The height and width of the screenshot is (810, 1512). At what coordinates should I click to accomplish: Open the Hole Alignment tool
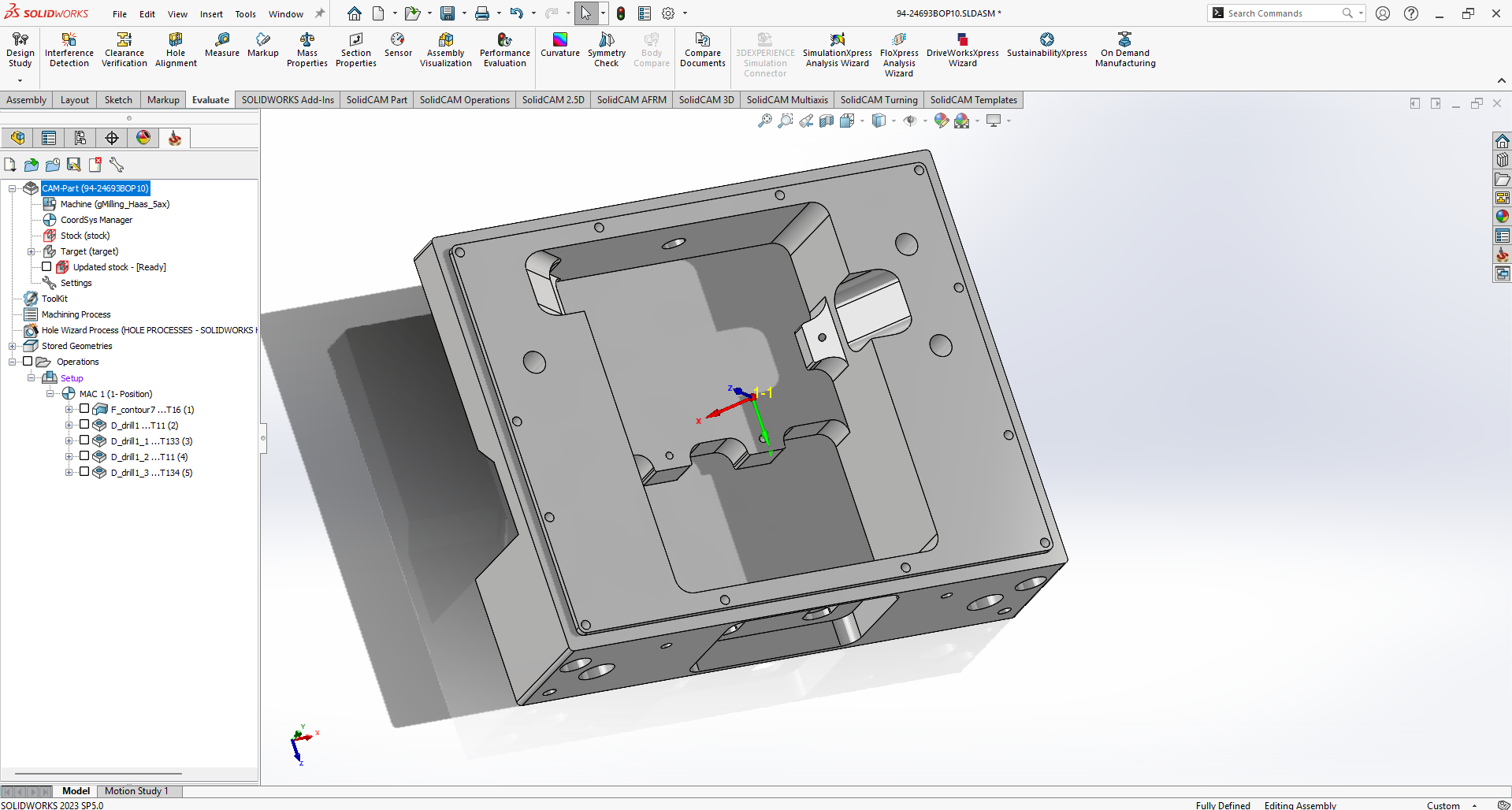click(176, 50)
